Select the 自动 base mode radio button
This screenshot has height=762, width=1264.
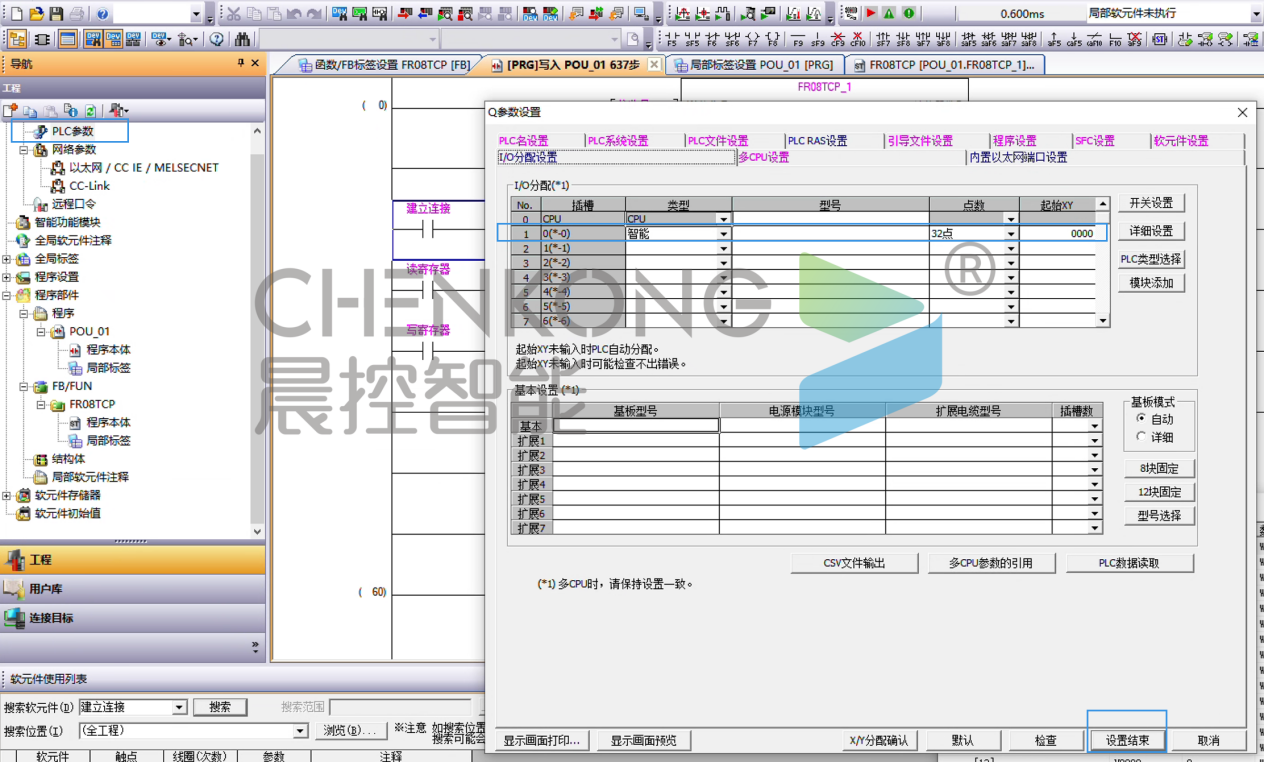coord(1141,419)
